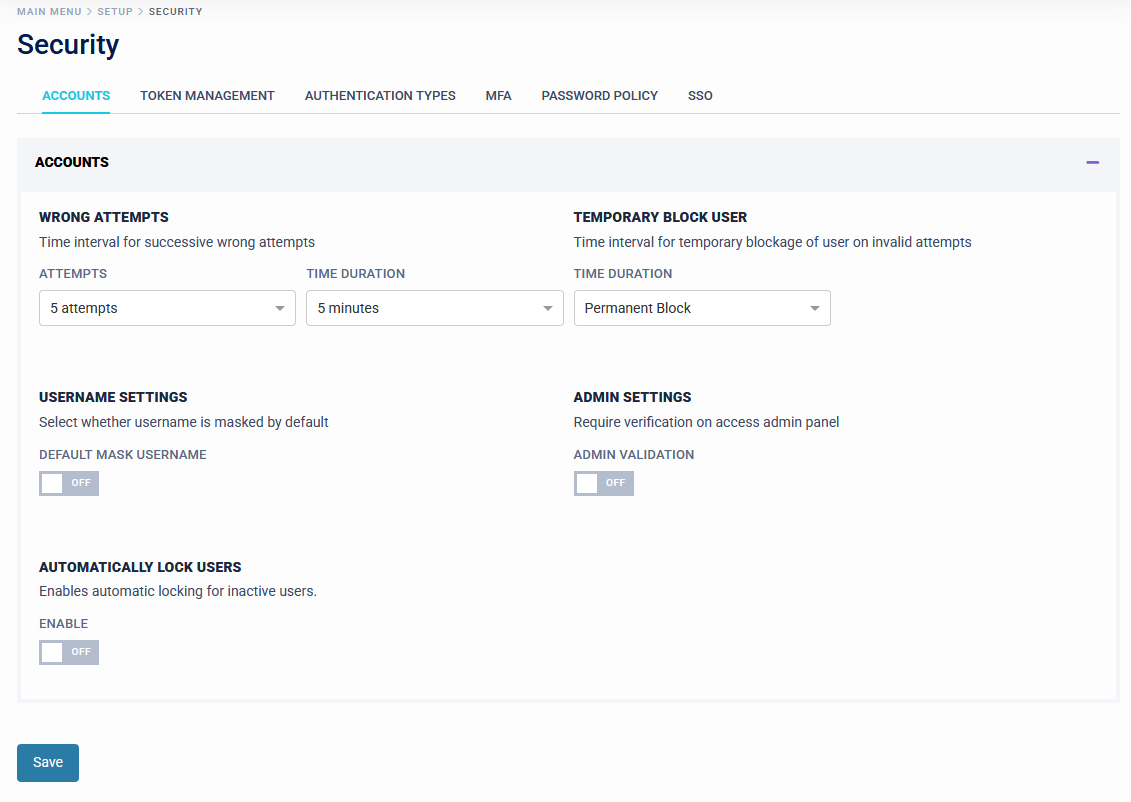
Task: Toggle Default Mask Username switch
Action: tap(69, 484)
